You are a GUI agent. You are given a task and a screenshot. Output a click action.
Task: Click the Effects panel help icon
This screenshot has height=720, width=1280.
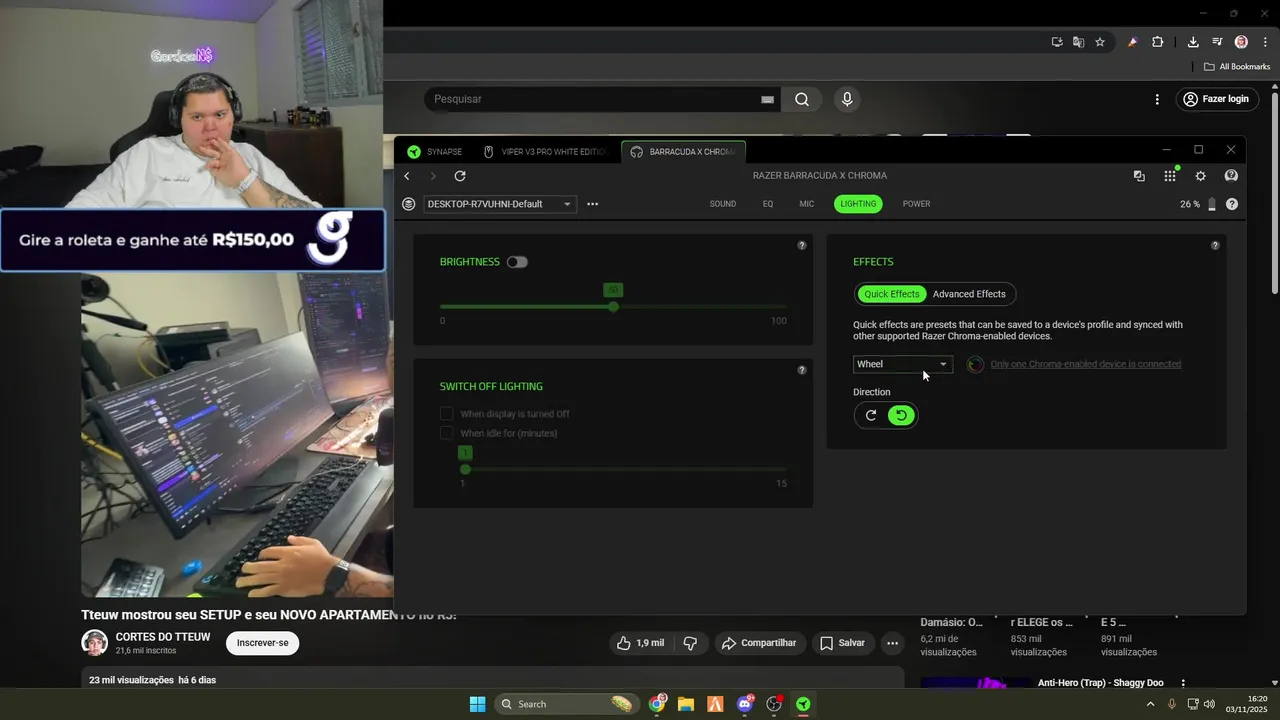(1215, 245)
